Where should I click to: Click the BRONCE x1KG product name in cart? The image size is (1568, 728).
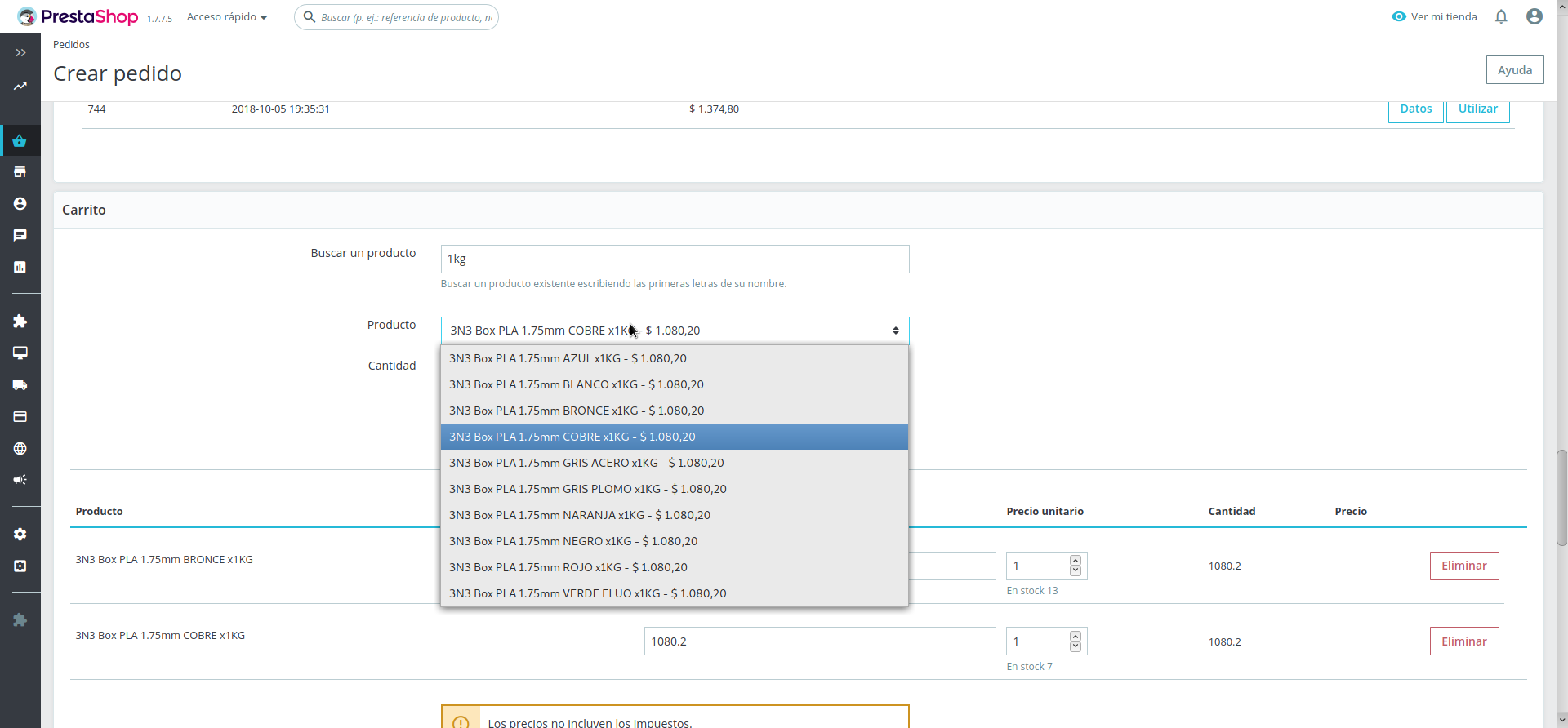point(164,560)
